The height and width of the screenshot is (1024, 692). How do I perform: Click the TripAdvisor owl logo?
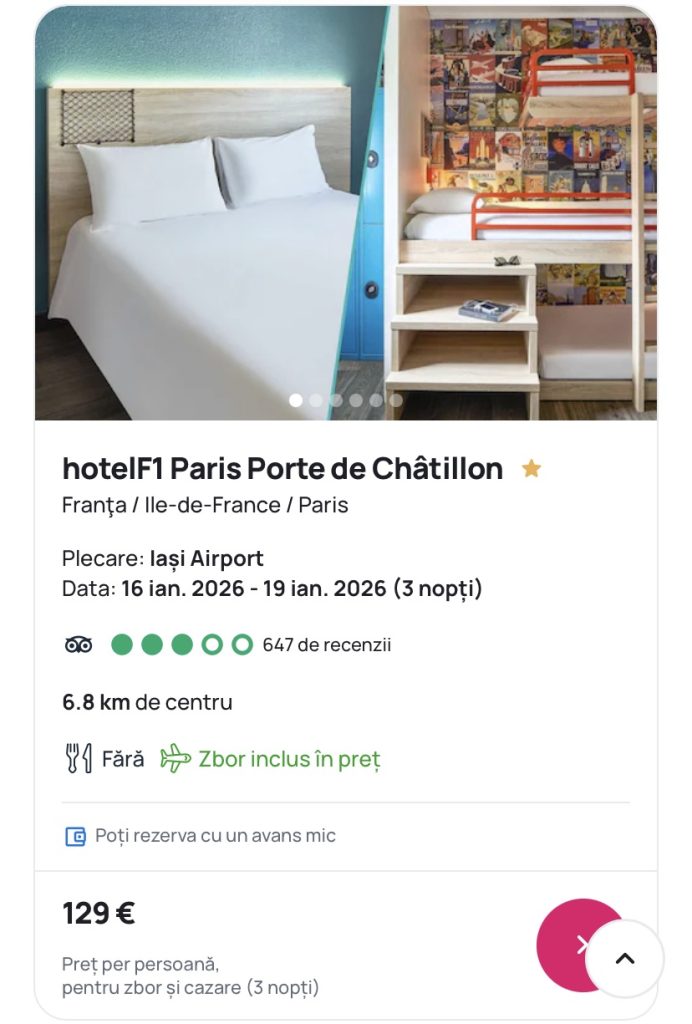[78, 645]
